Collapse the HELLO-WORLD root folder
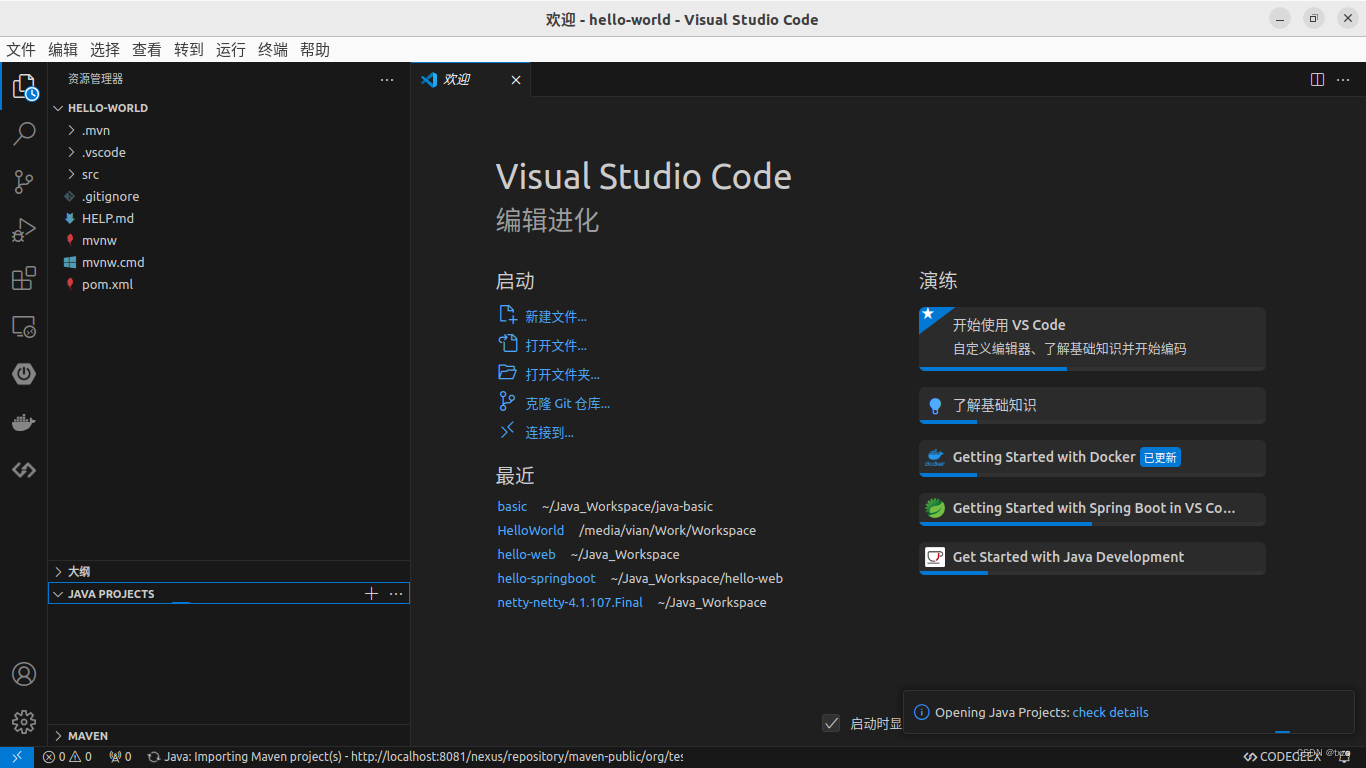This screenshot has width=1366, height=768. click(x=228, y=108)
